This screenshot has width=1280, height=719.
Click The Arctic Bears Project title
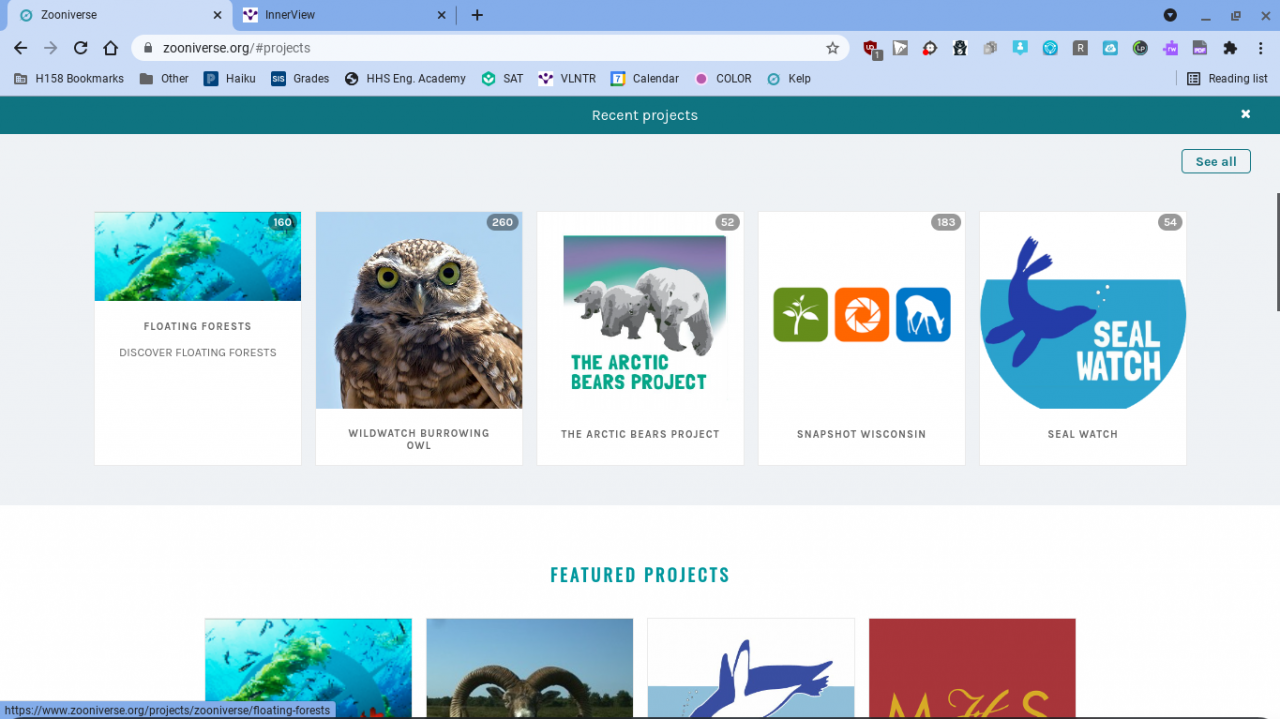(x=640, y=434)
